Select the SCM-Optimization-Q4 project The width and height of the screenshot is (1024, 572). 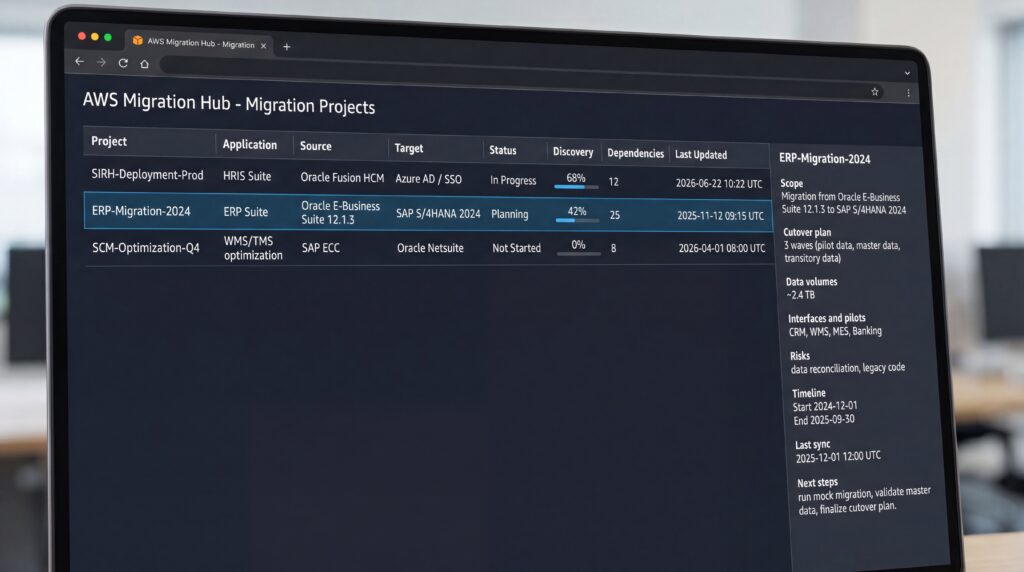pos(146,247)
